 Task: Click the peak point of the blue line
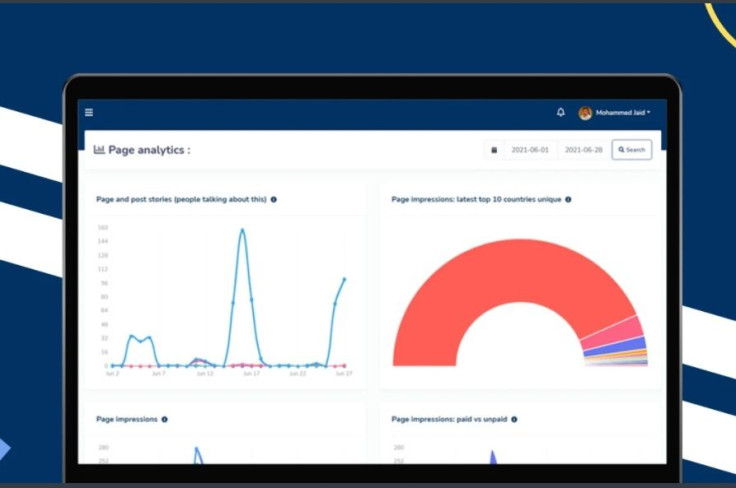[242, 230]
